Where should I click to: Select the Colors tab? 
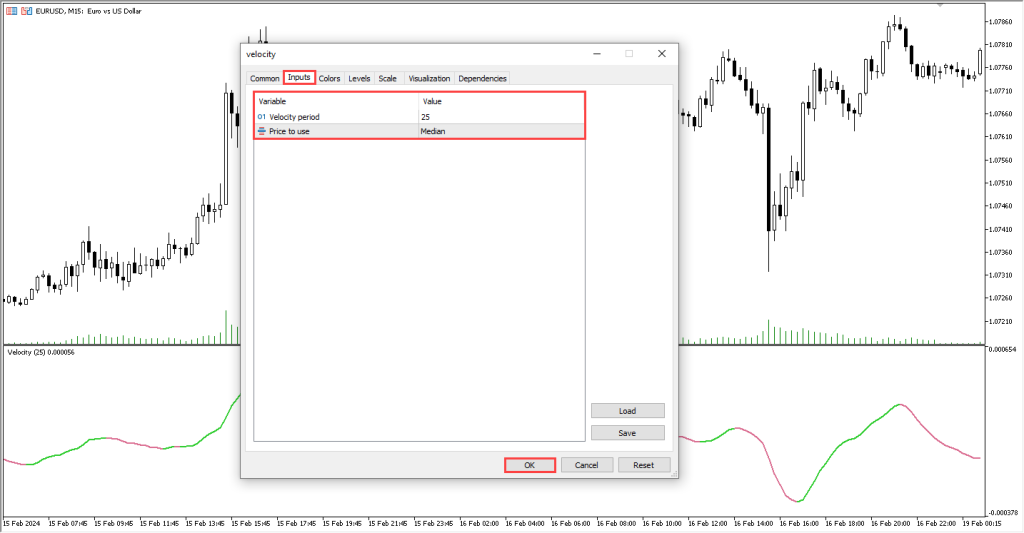pos(329,78)
